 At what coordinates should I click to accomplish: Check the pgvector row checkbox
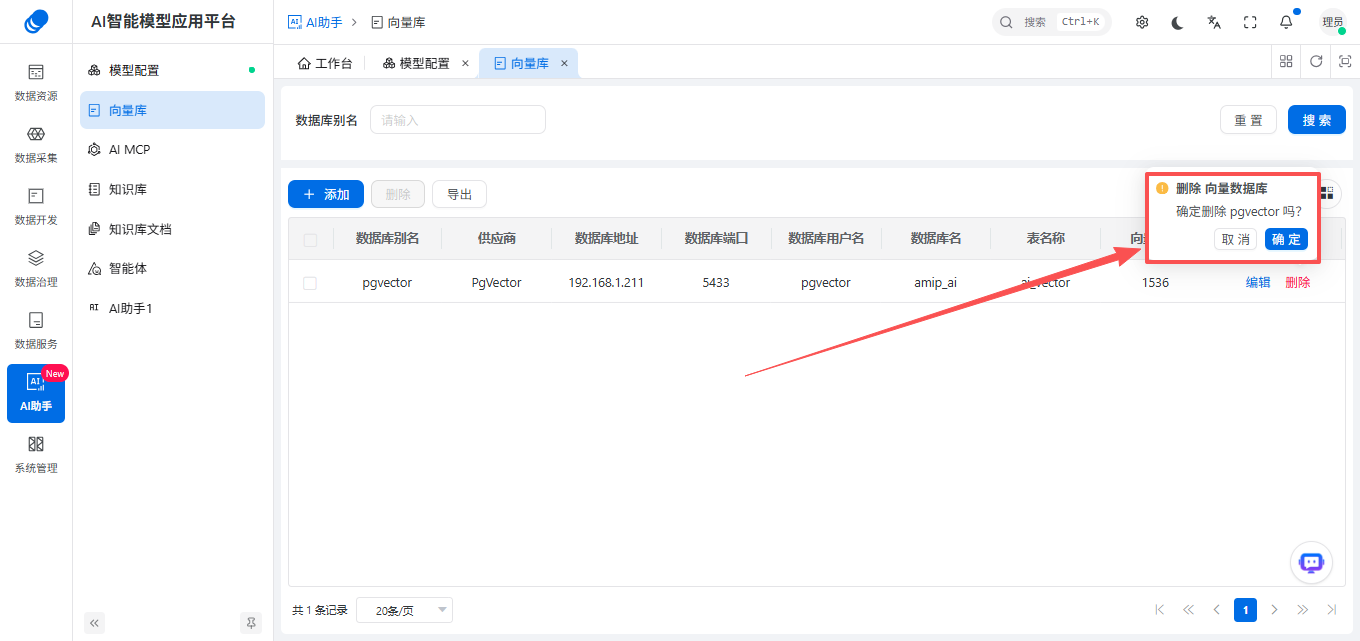310,283
